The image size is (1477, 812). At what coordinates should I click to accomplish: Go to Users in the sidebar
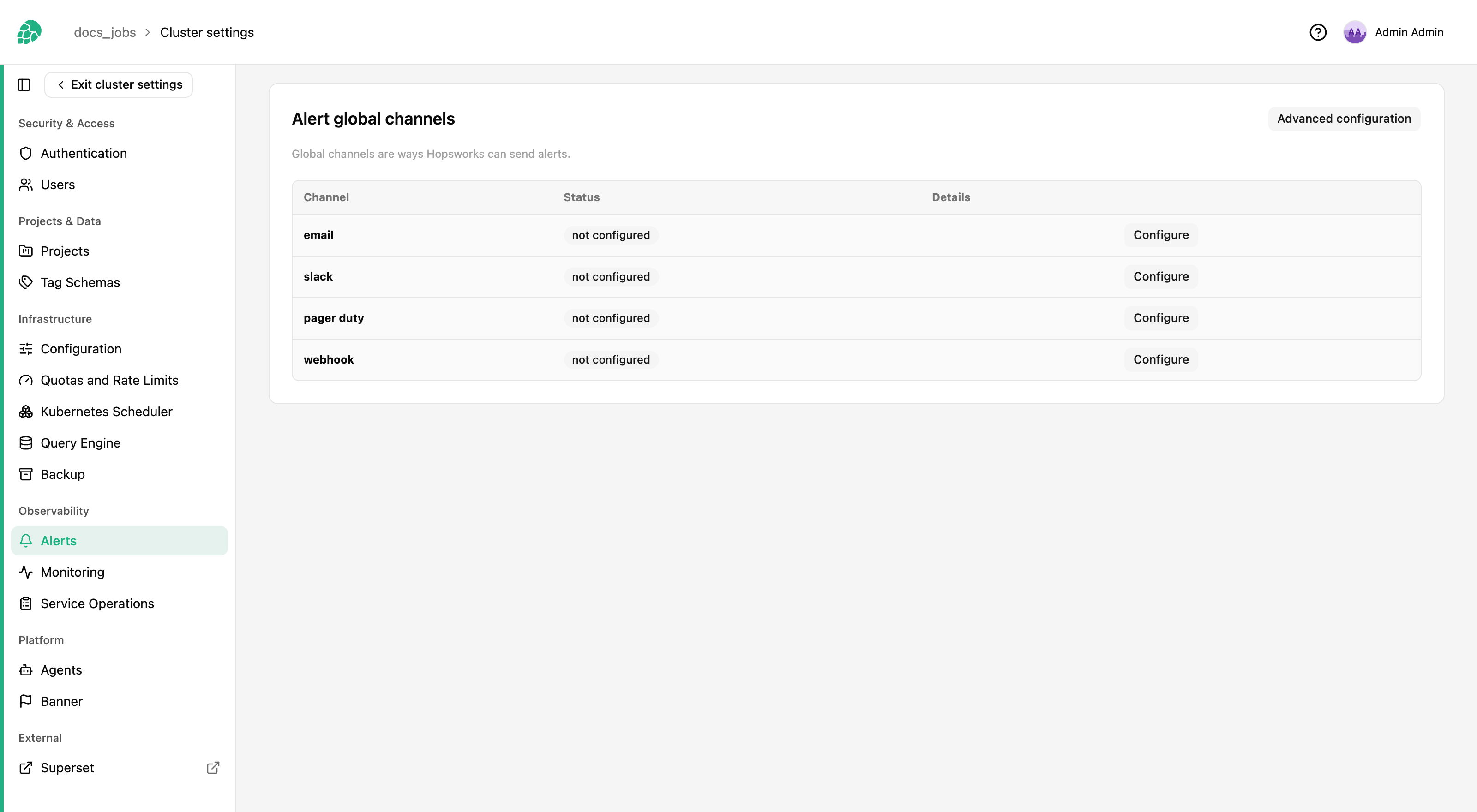point(119,185)
